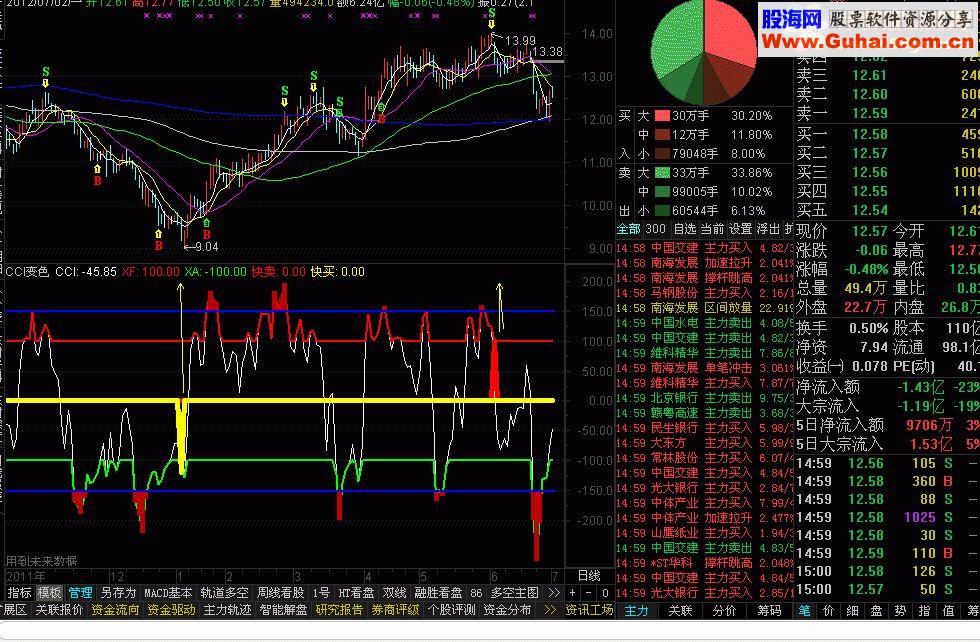Select the 全部 filter tab
Image resolution: width=980 pixels, height=642 pixels.
point(629,229)
